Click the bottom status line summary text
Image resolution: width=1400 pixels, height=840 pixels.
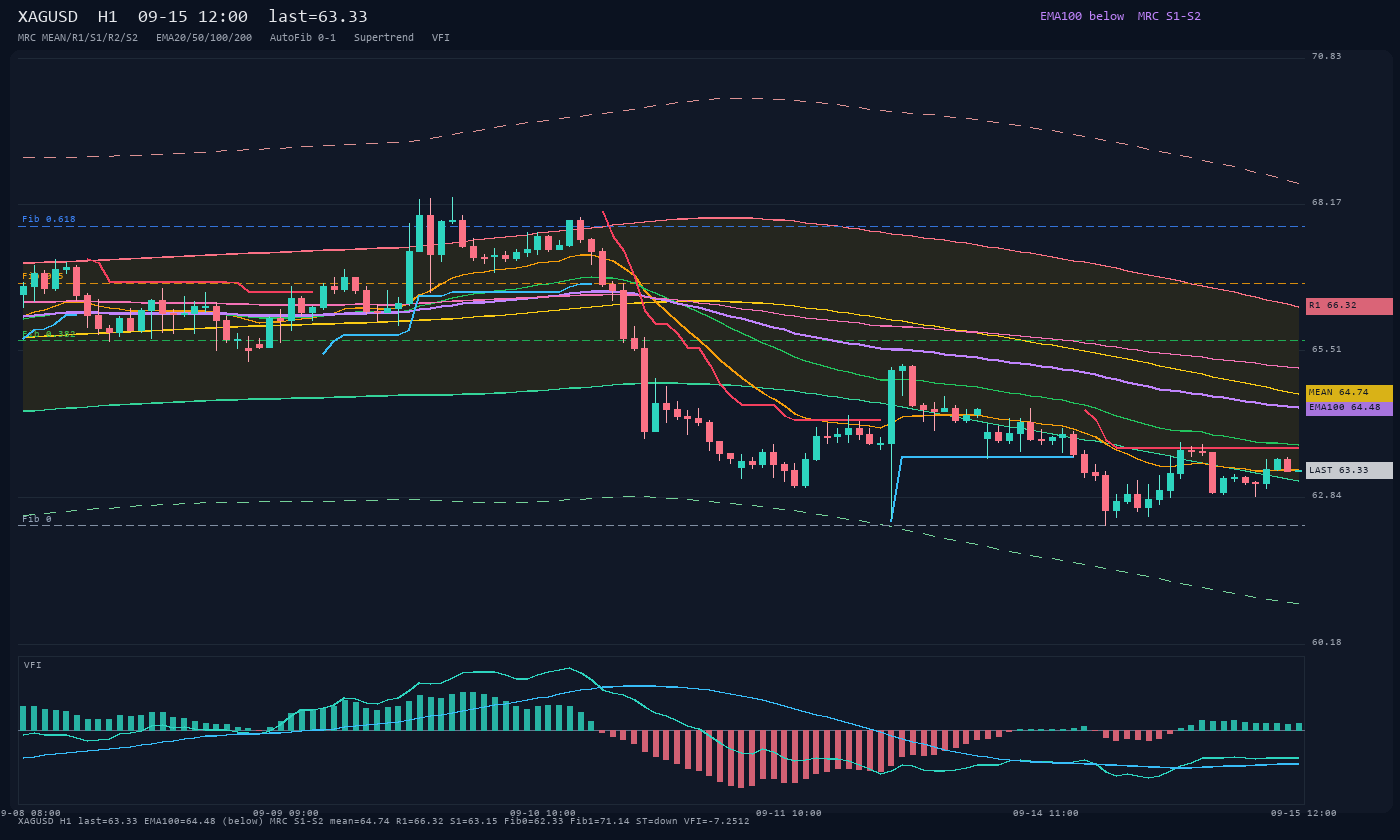tap(384, 821)
